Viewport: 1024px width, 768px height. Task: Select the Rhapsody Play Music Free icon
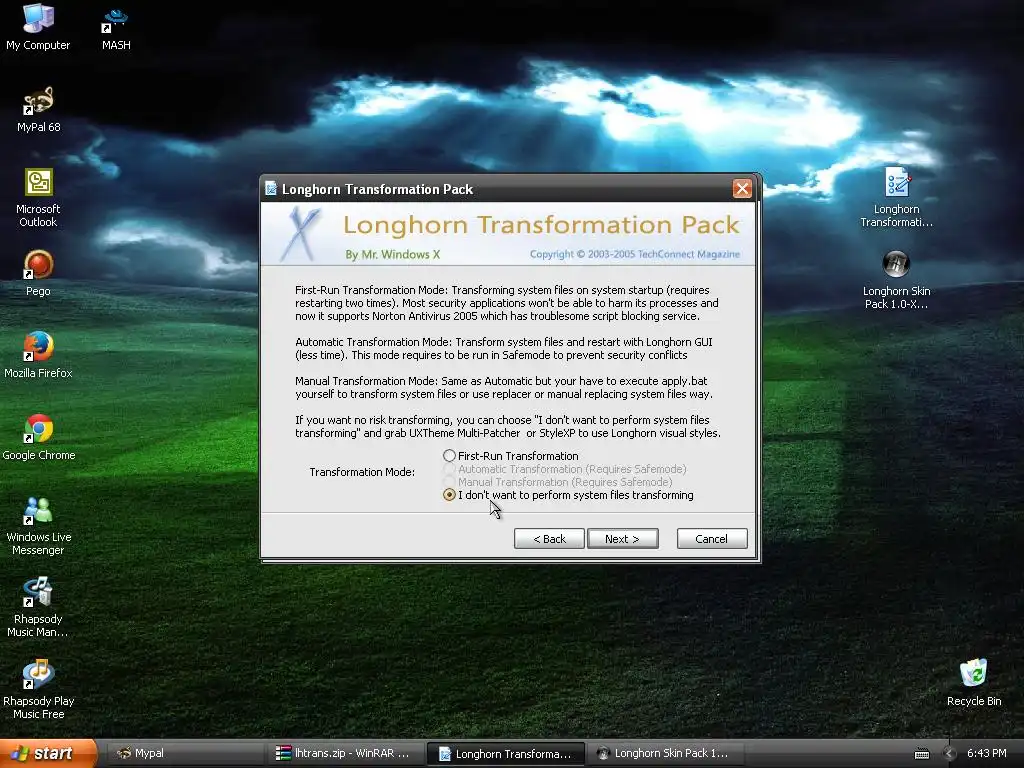(x=38, y=690)
